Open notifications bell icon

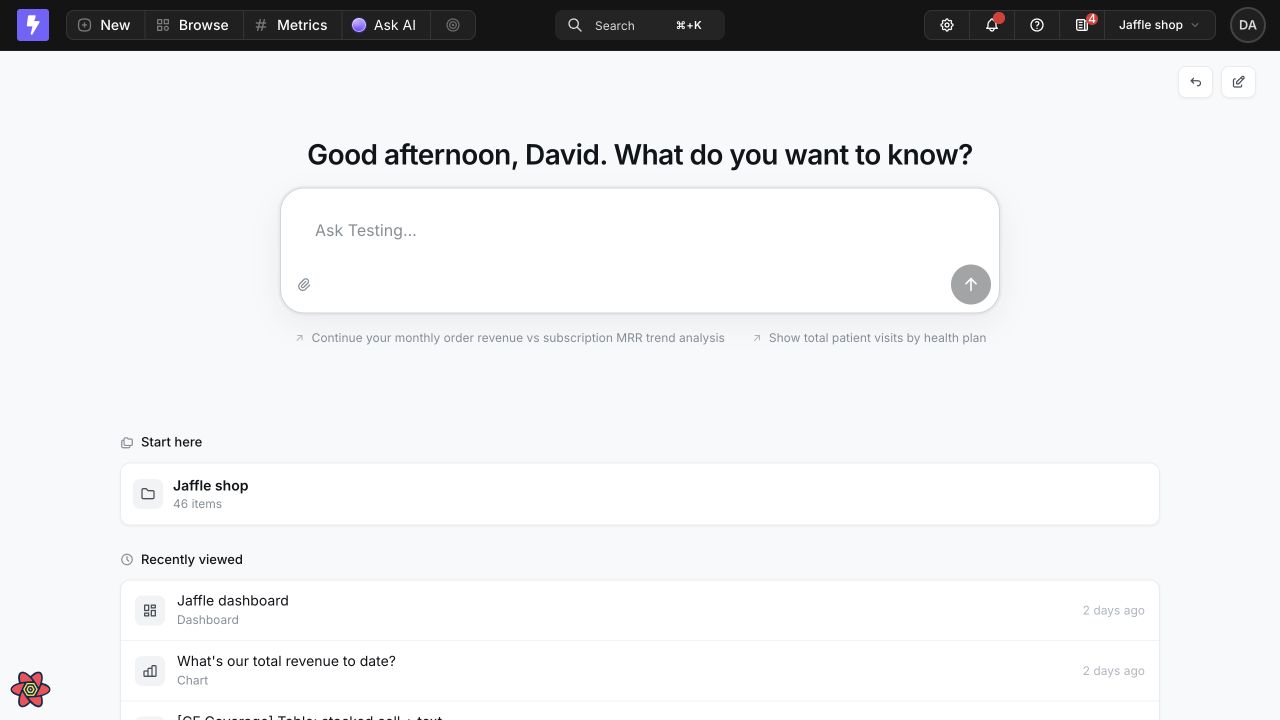pos(992,25)
